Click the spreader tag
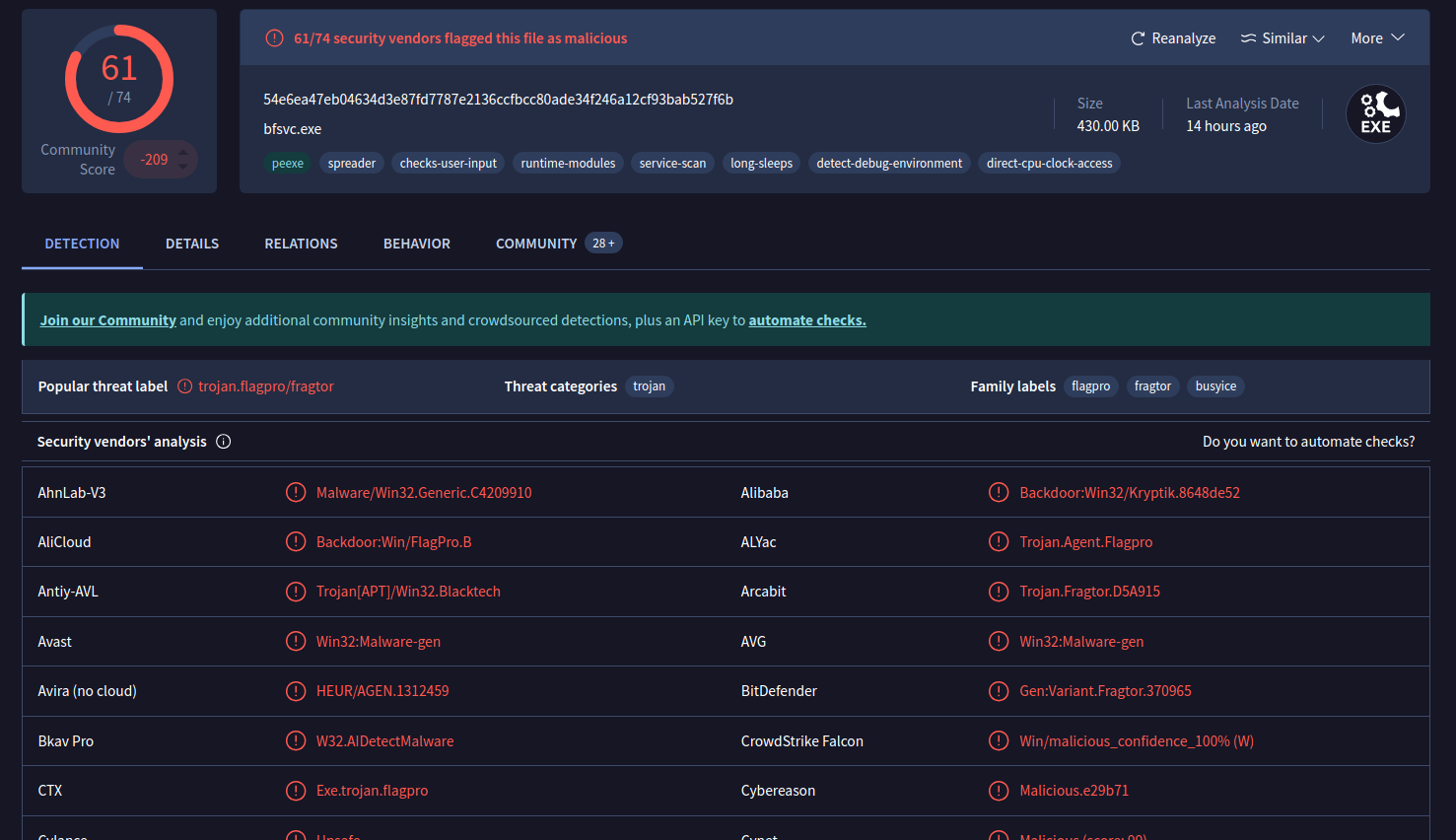This screenshot has width=1456, height=840. tap(352, 164)
